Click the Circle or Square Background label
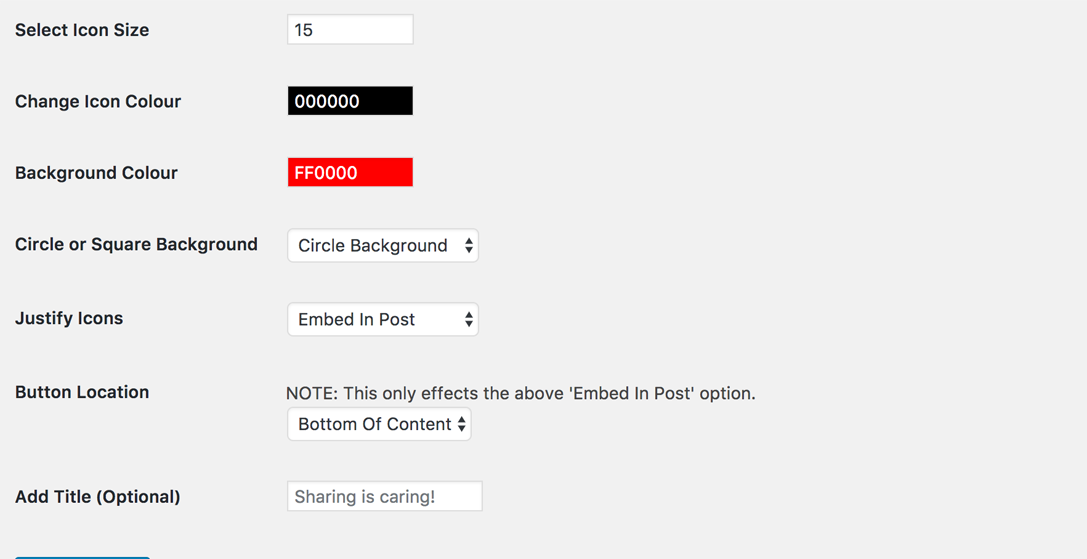Image resolution: width=1087 pixels, height=559 pixels. 136,244
